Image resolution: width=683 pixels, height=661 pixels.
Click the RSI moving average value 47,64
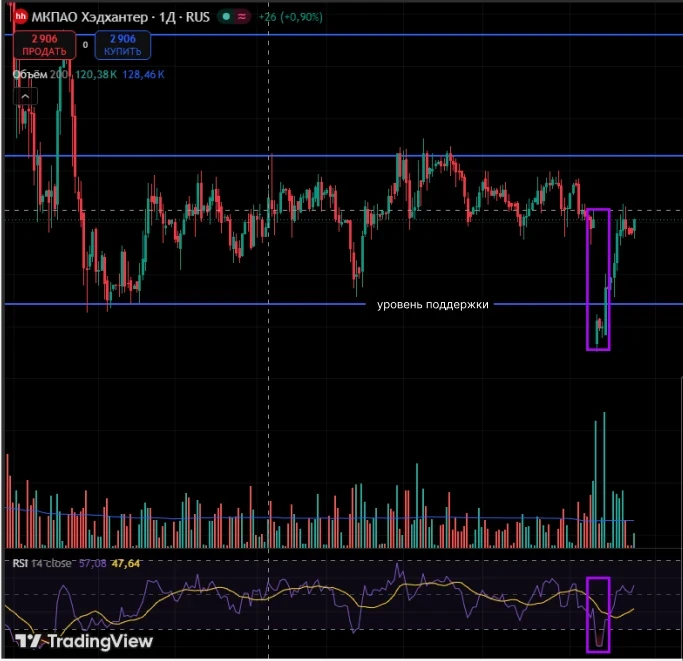(126, 563)
